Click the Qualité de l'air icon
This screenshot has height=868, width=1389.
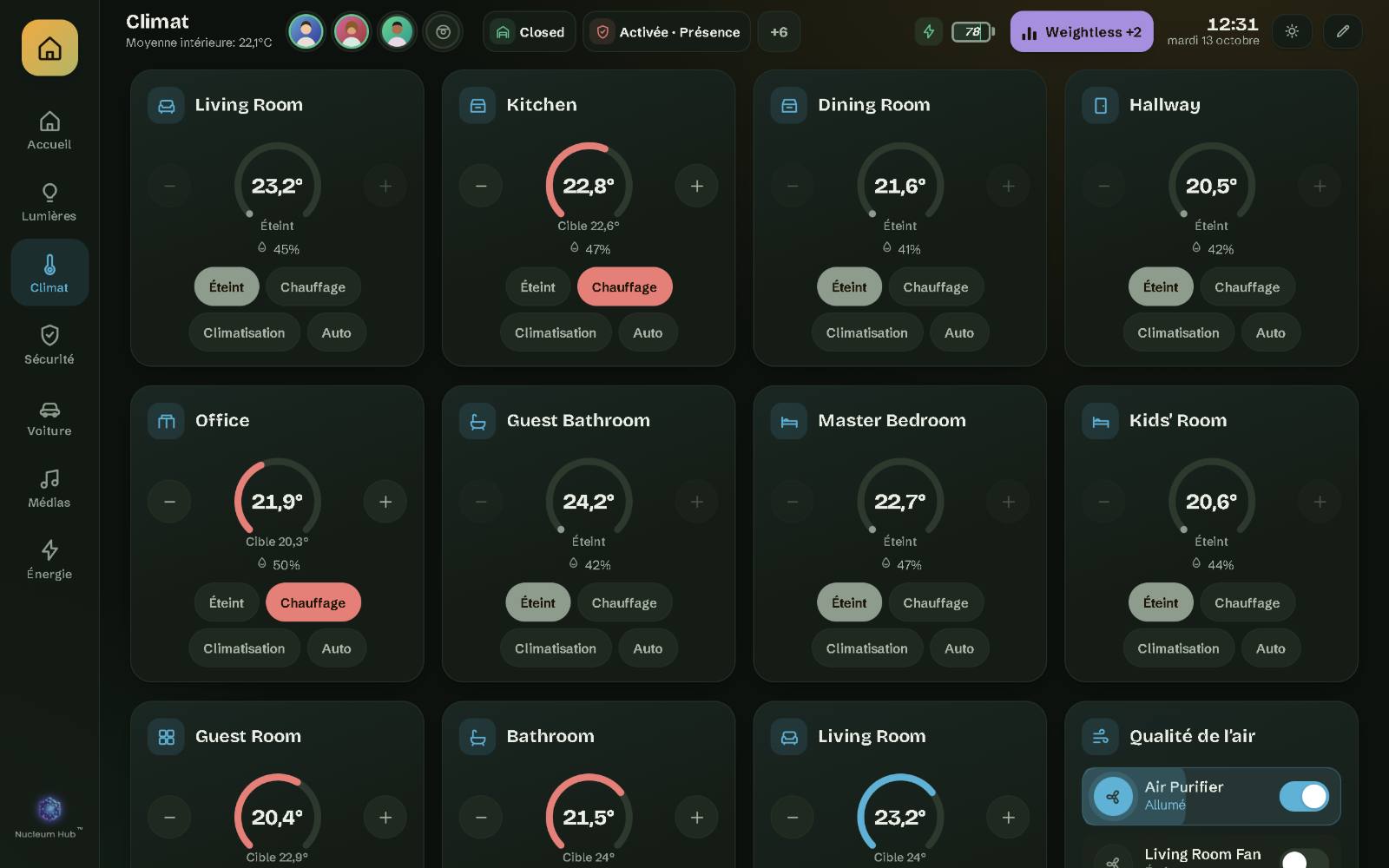1100,737
